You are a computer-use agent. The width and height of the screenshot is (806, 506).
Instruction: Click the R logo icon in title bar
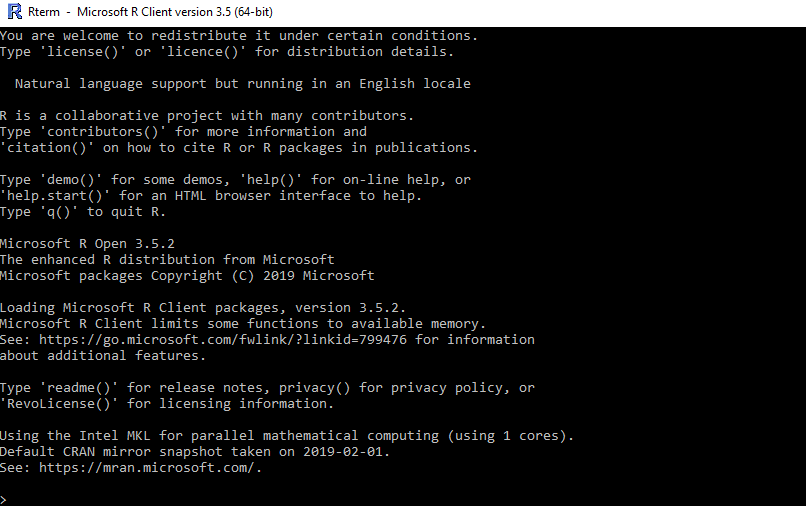[15, 12]
